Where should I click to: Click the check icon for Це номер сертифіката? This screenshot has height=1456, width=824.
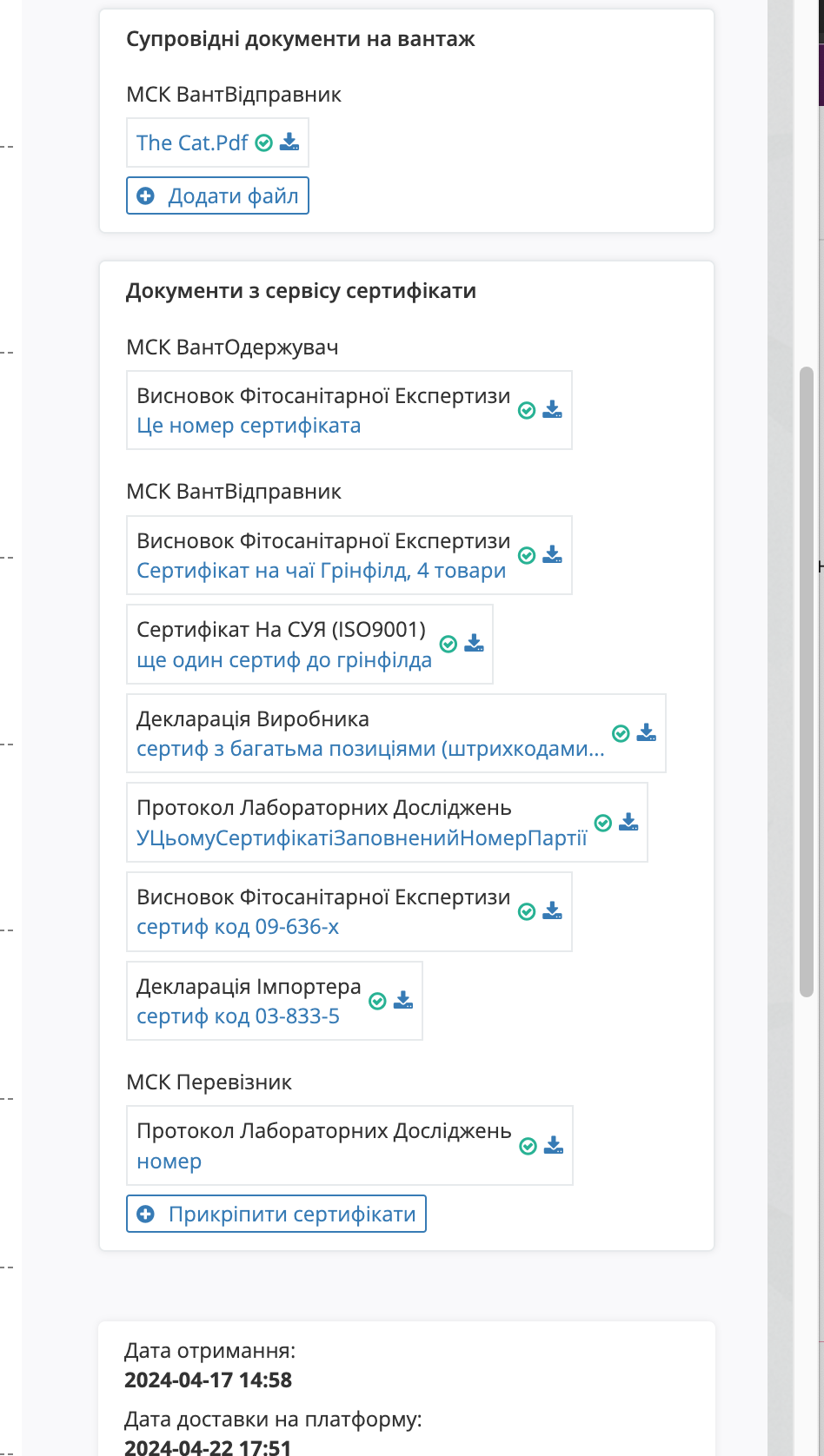point(527,410)
